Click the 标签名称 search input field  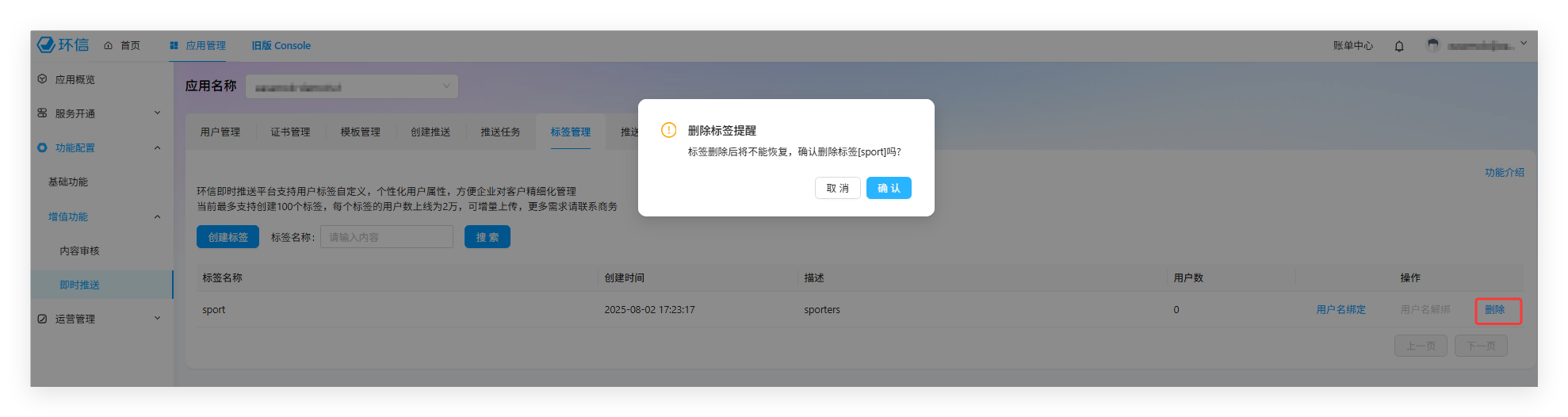coord(387,237)
